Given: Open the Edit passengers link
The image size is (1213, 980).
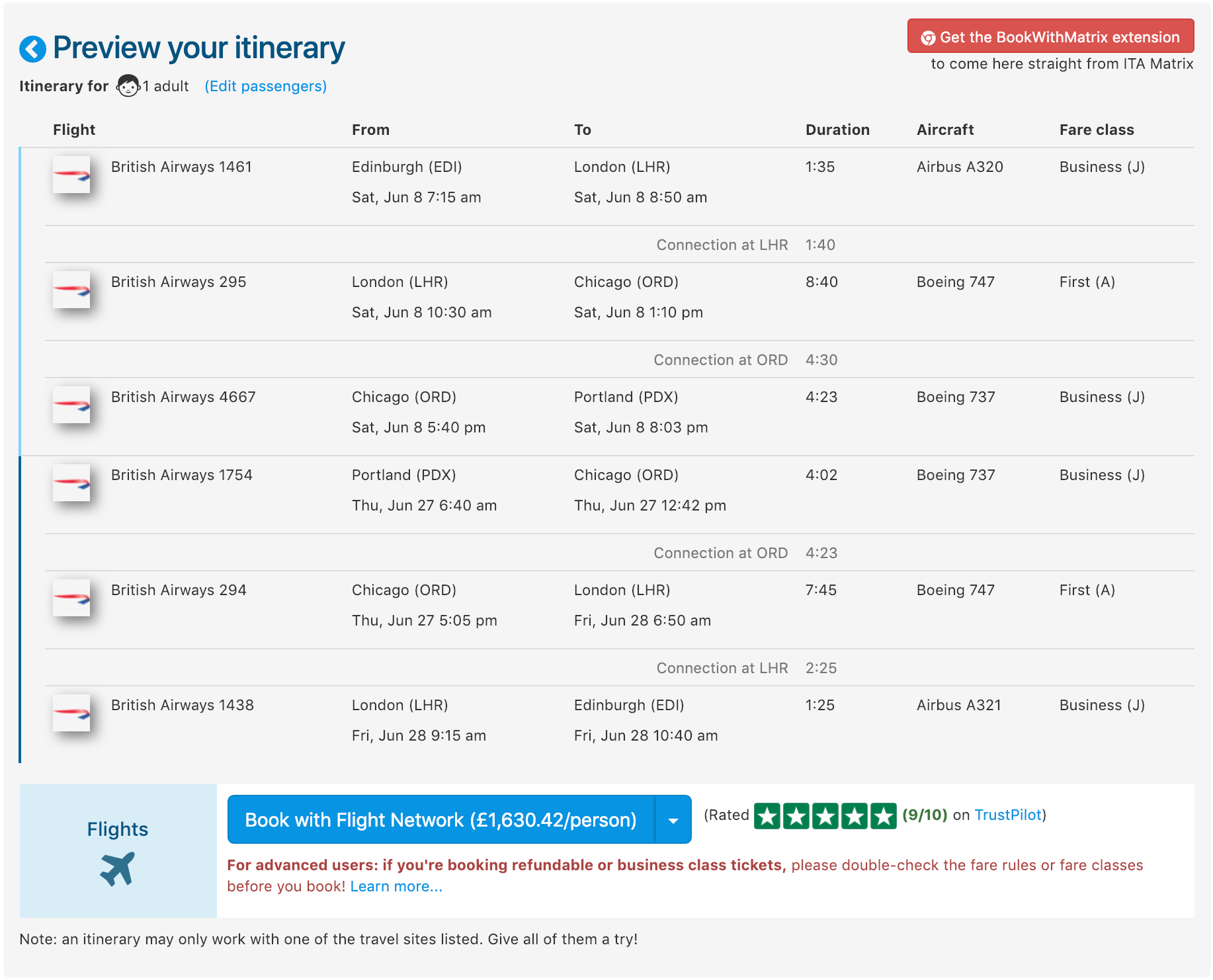Looking at the screenshot, I should [x=266, y=87].
